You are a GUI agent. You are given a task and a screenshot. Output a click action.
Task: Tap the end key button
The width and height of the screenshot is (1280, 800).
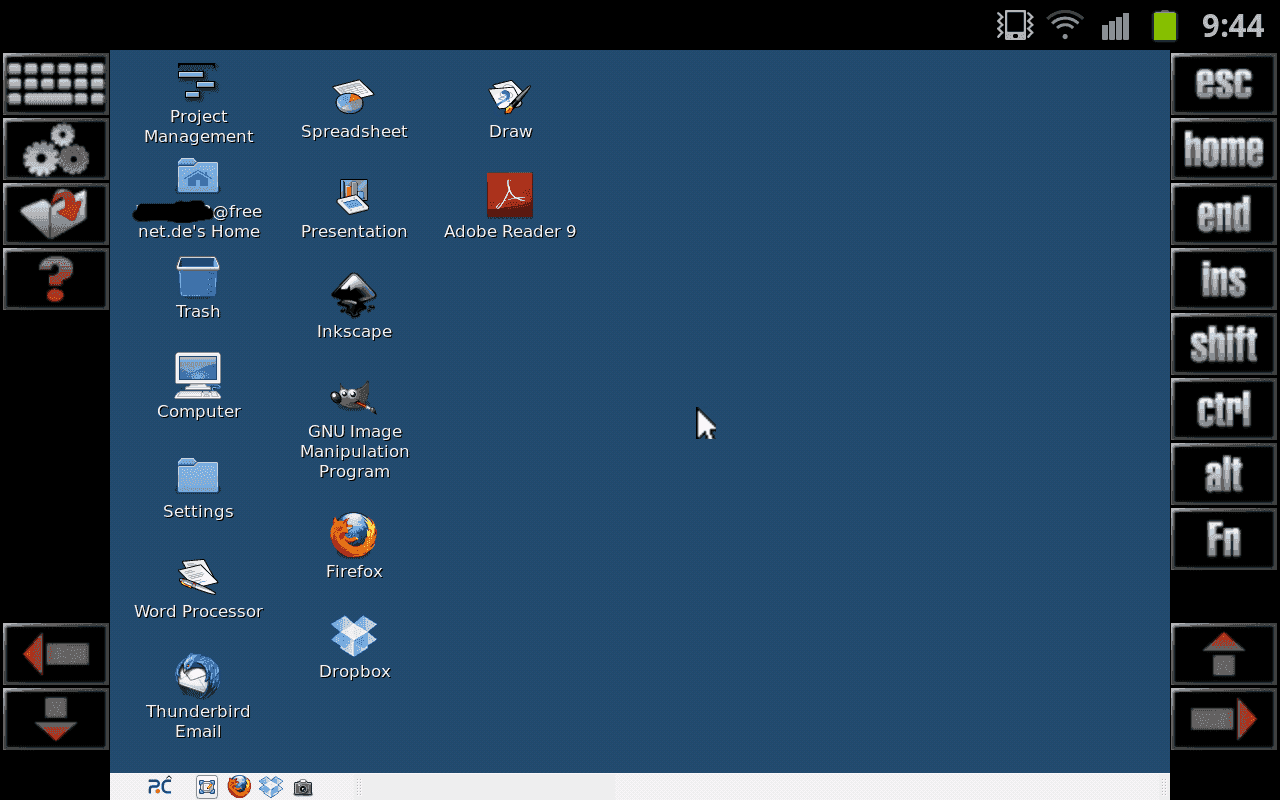click(1224, 214)
